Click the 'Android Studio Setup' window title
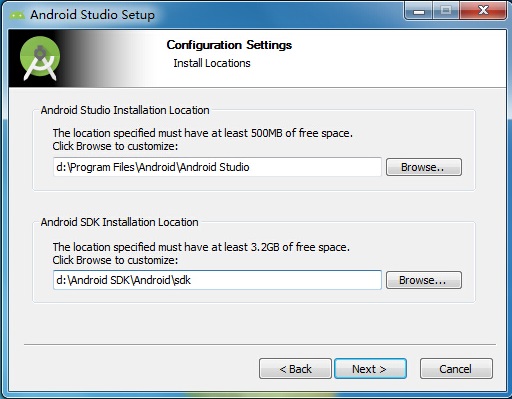The height and width of the screenshot is (399, 512). pyautogui.click(x=92, y=15)
